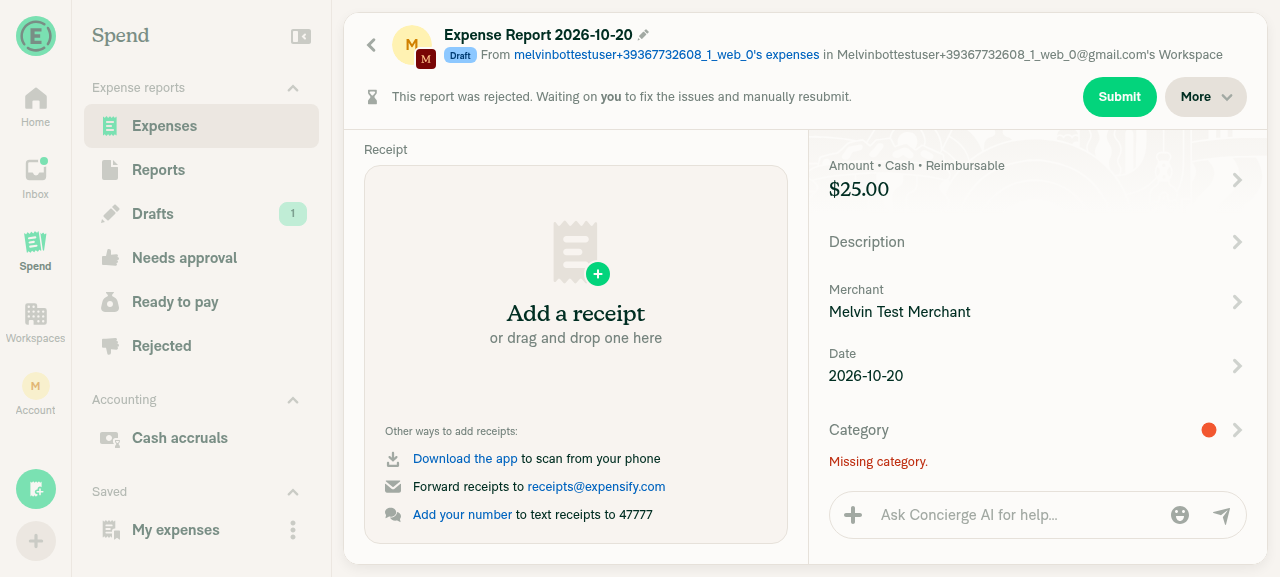Select Drafts in the sidebar
The height and width of the screenshot is (577, 1280).
[x=201, y=214]
